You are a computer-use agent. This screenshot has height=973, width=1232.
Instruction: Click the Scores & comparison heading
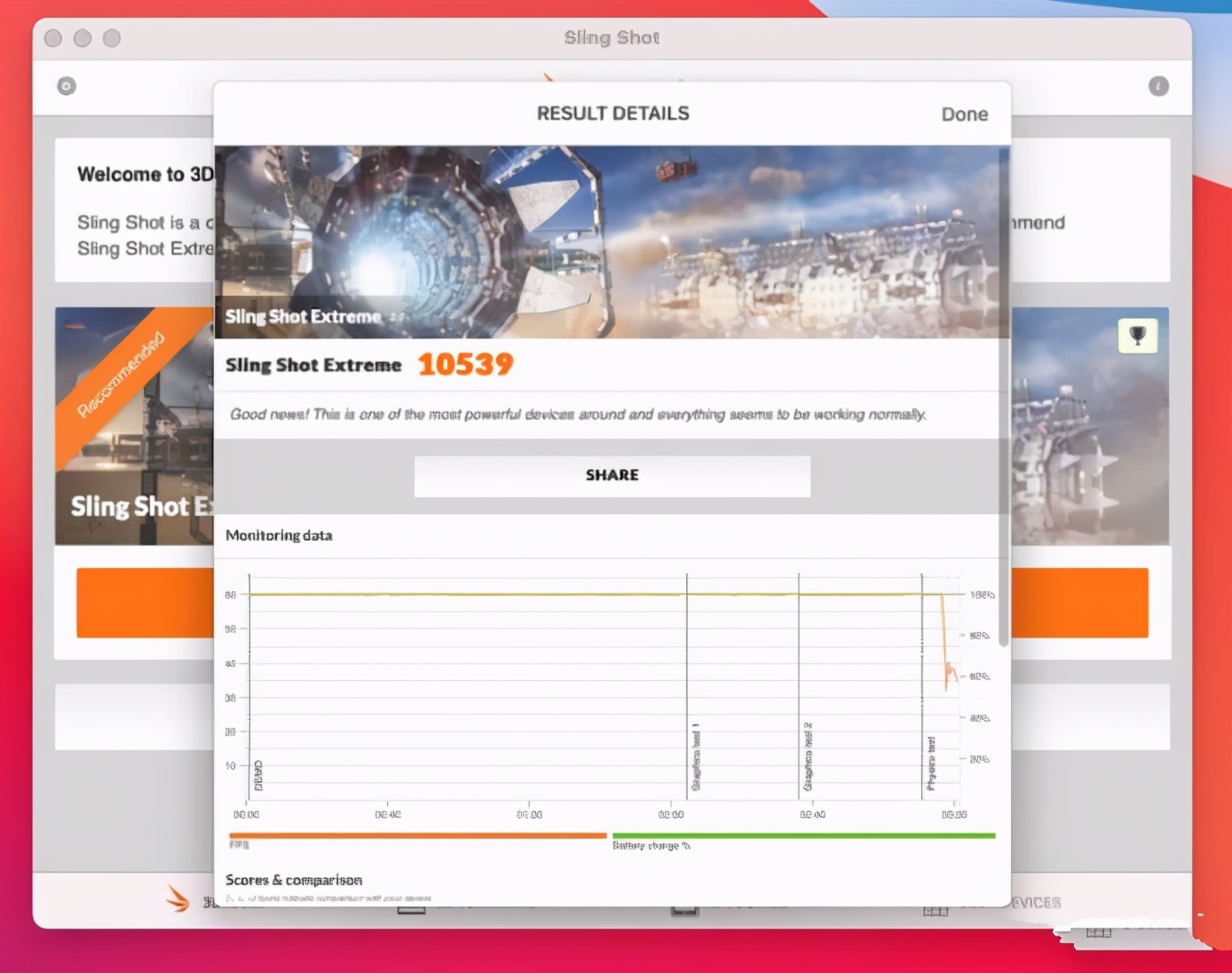(x=294, y=880)
